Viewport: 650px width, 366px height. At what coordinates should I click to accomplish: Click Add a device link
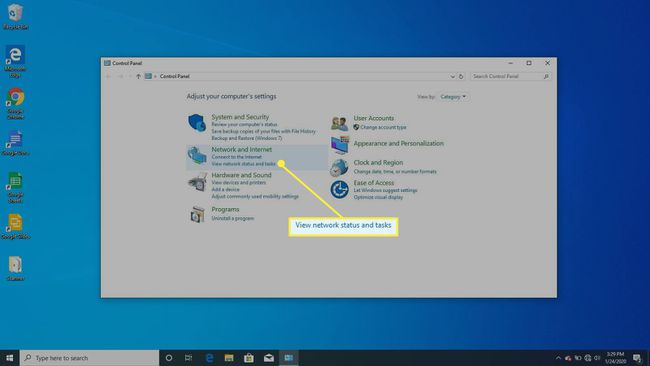click(226, 189)
